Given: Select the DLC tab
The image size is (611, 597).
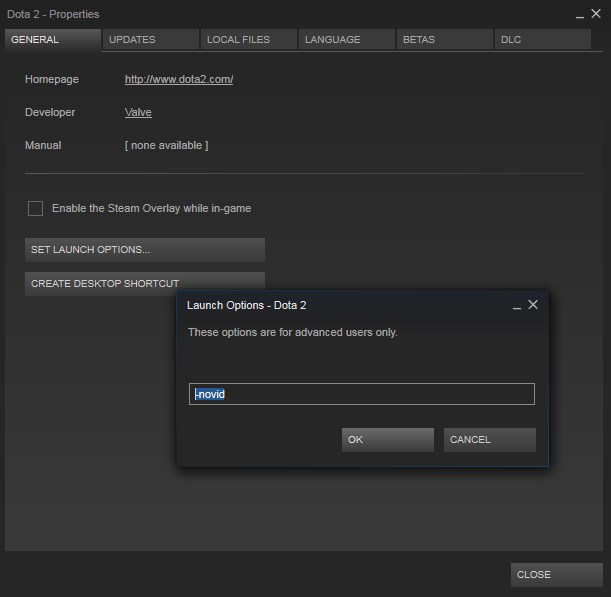Looking at the screenshot, I should (x=542, y=40).
